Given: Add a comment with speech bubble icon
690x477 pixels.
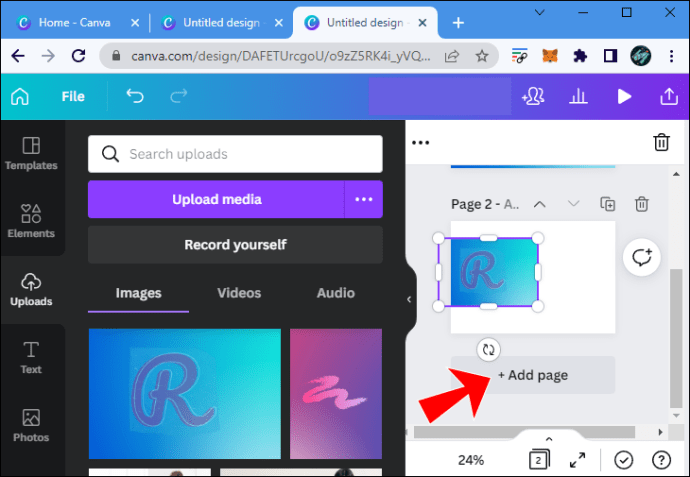Looking at the screenshot, I should coord(642,257).
